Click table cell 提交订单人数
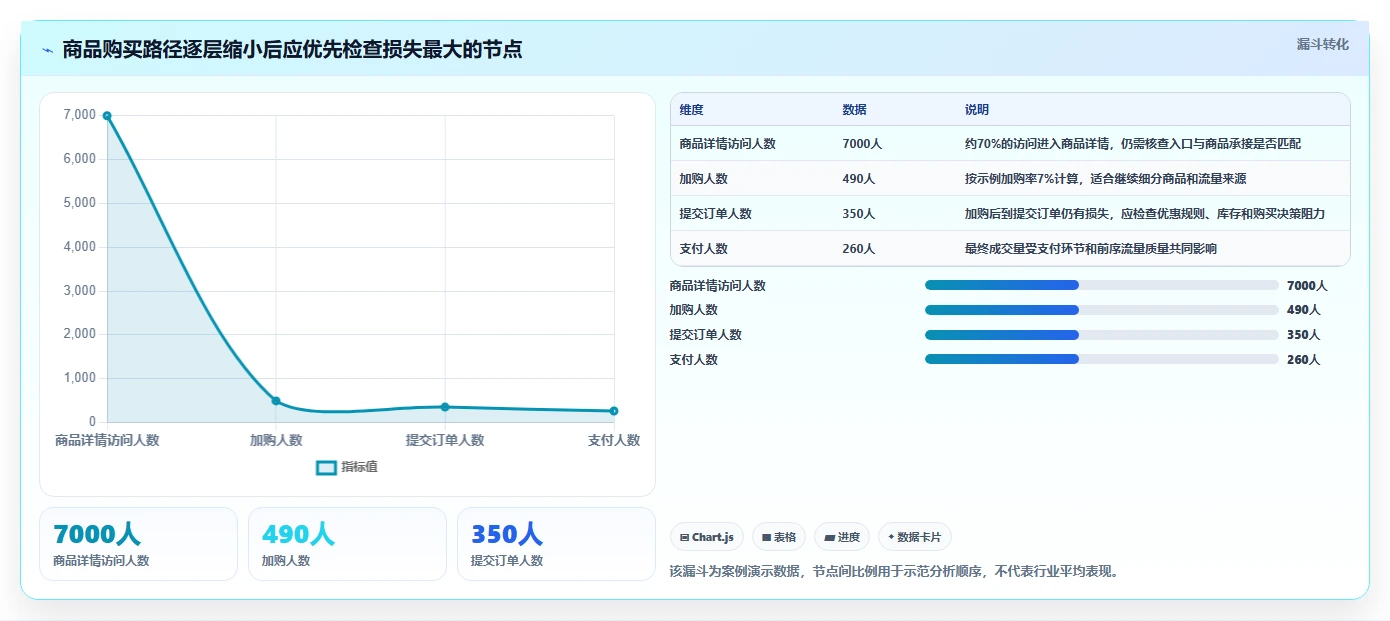This screenshot has height=621, width=1390. pos(715,214)
